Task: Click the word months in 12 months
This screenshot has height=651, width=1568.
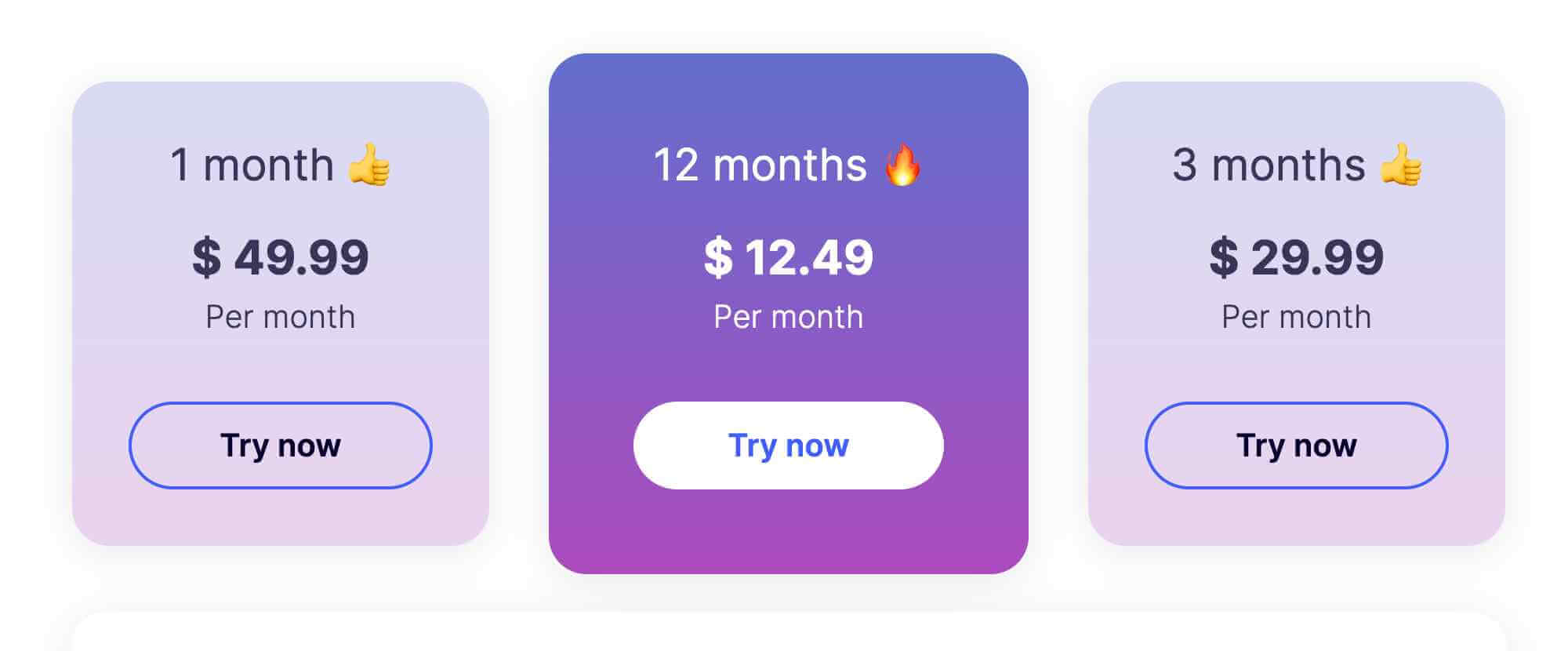Action: 790,165
